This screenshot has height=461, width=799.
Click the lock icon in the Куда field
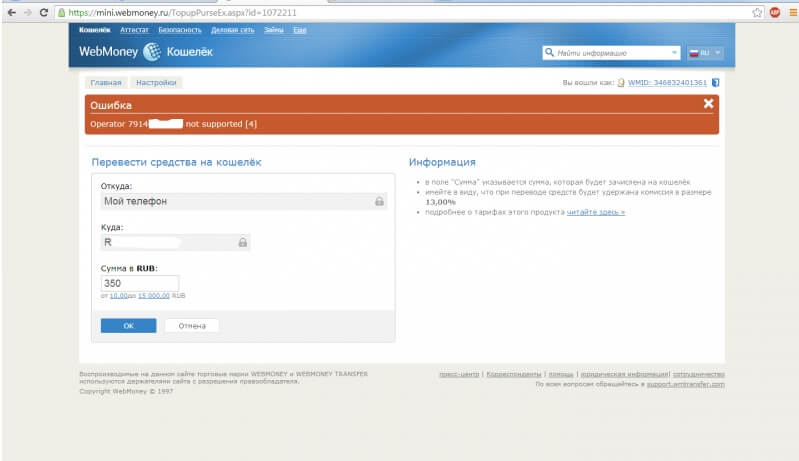coord(243,242)
